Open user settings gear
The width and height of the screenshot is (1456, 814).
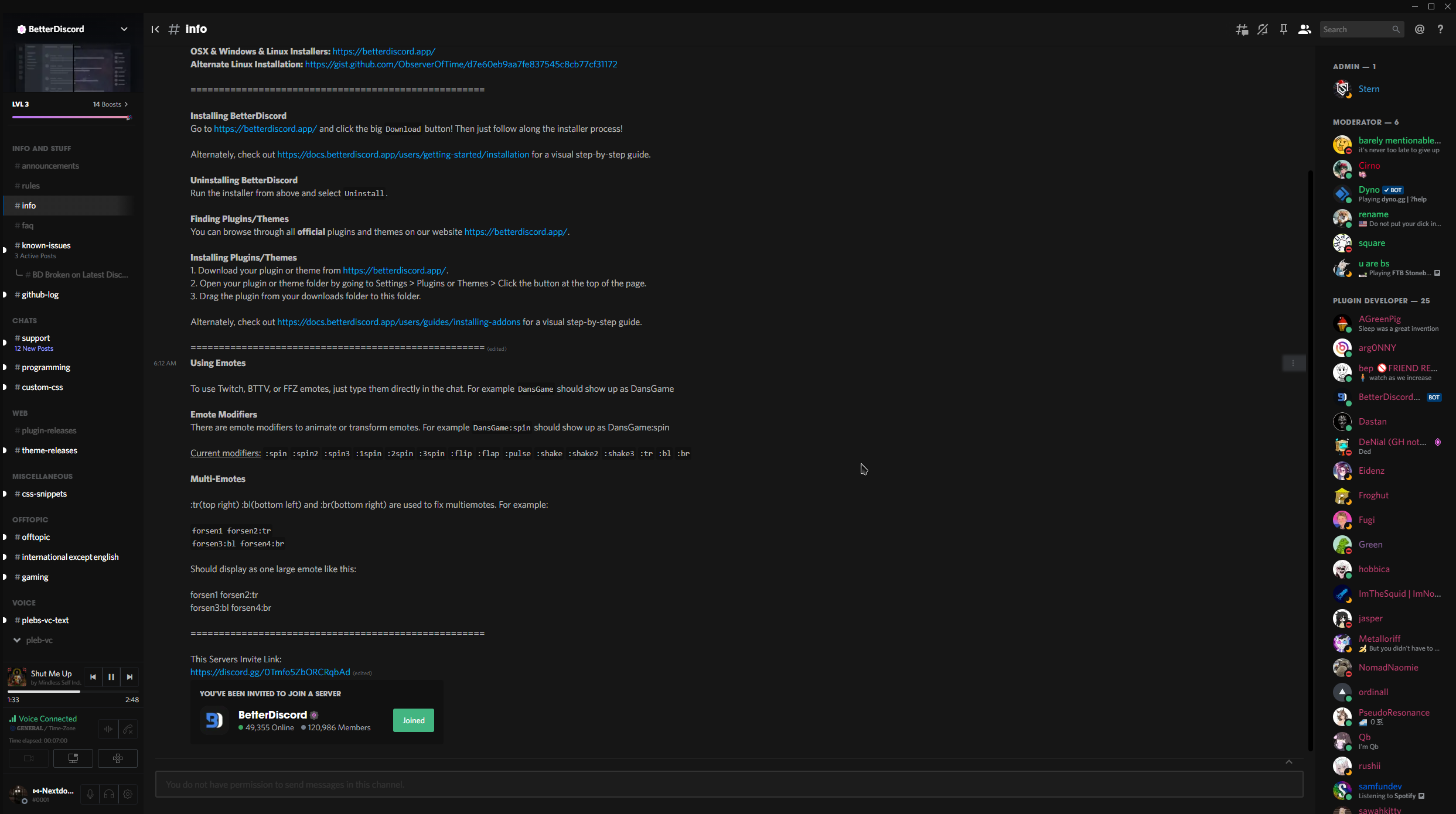click(128, 794)
